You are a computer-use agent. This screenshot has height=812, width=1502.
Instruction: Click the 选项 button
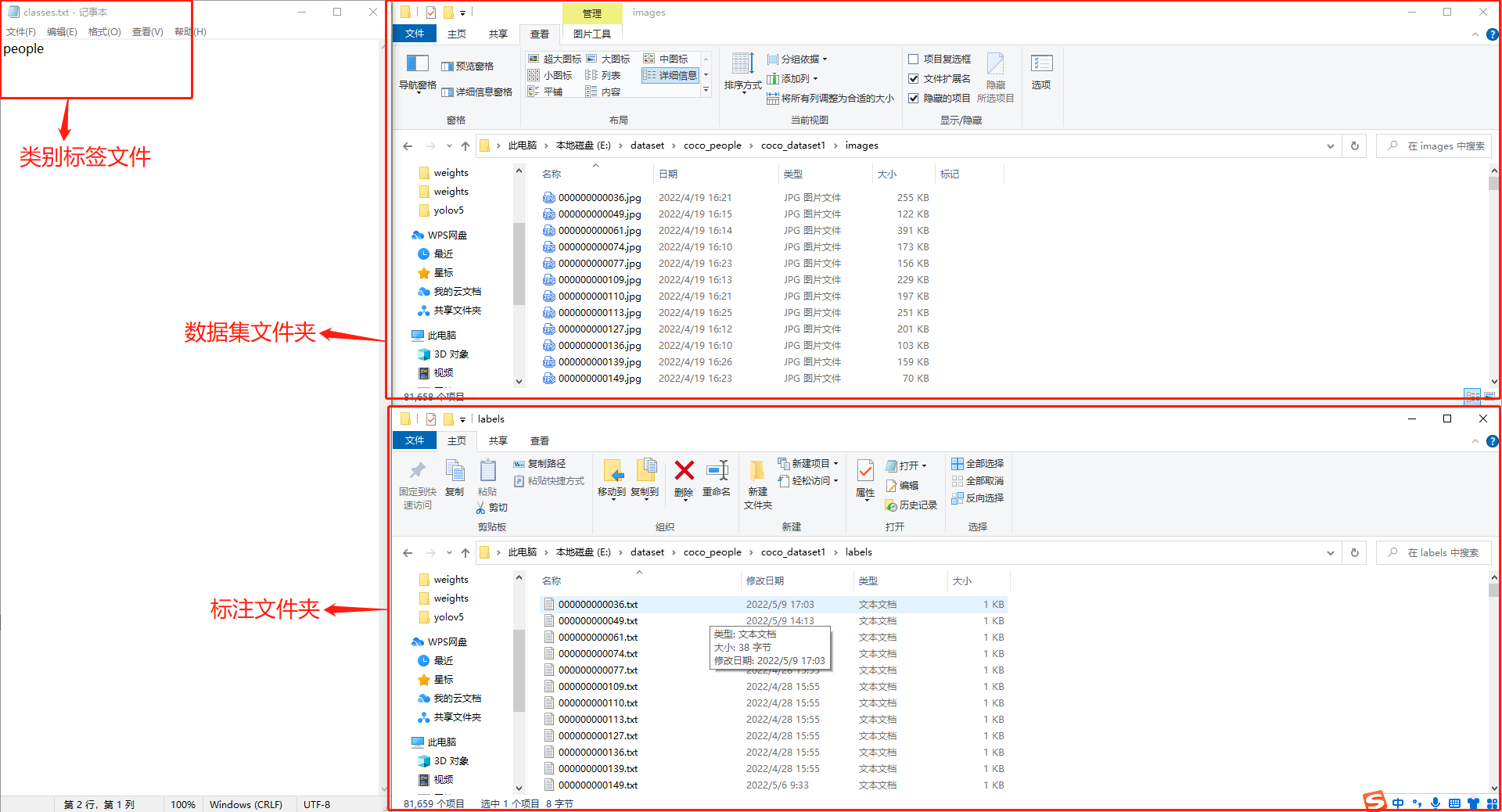1041,70
